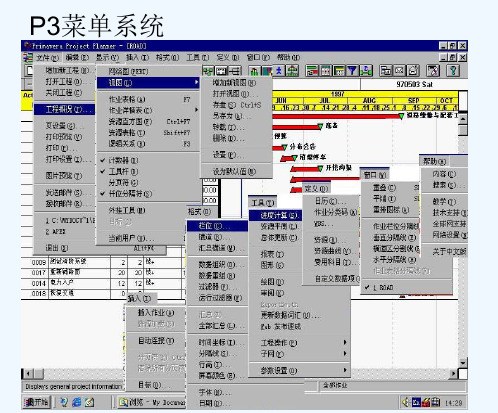Select checked window entry 1 ROAD
This screenshot has width=498, height=413.
pos(406,287)
